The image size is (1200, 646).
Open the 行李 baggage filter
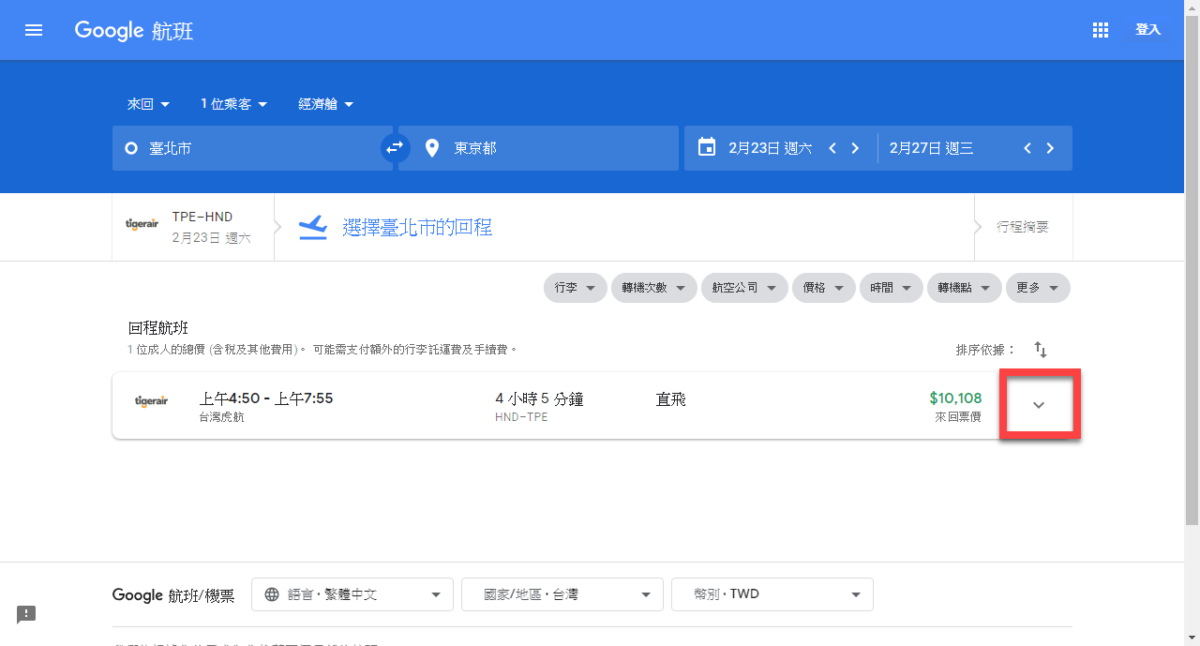576,288
